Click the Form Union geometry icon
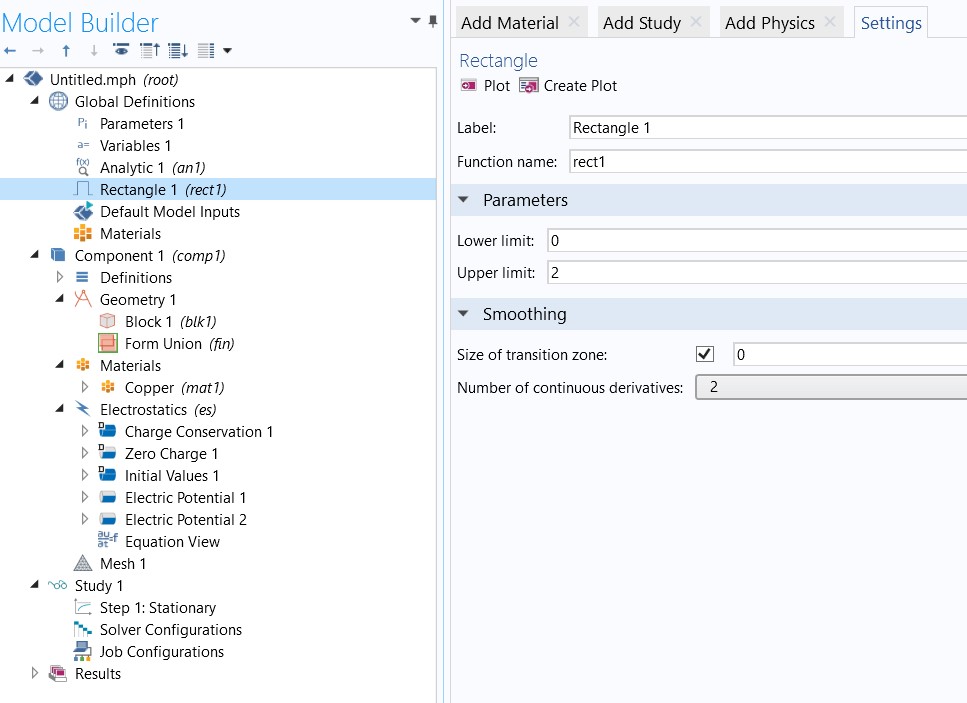The height and width of the screenshot is (703, 967). pyautogui.click(x=108, y=344)
